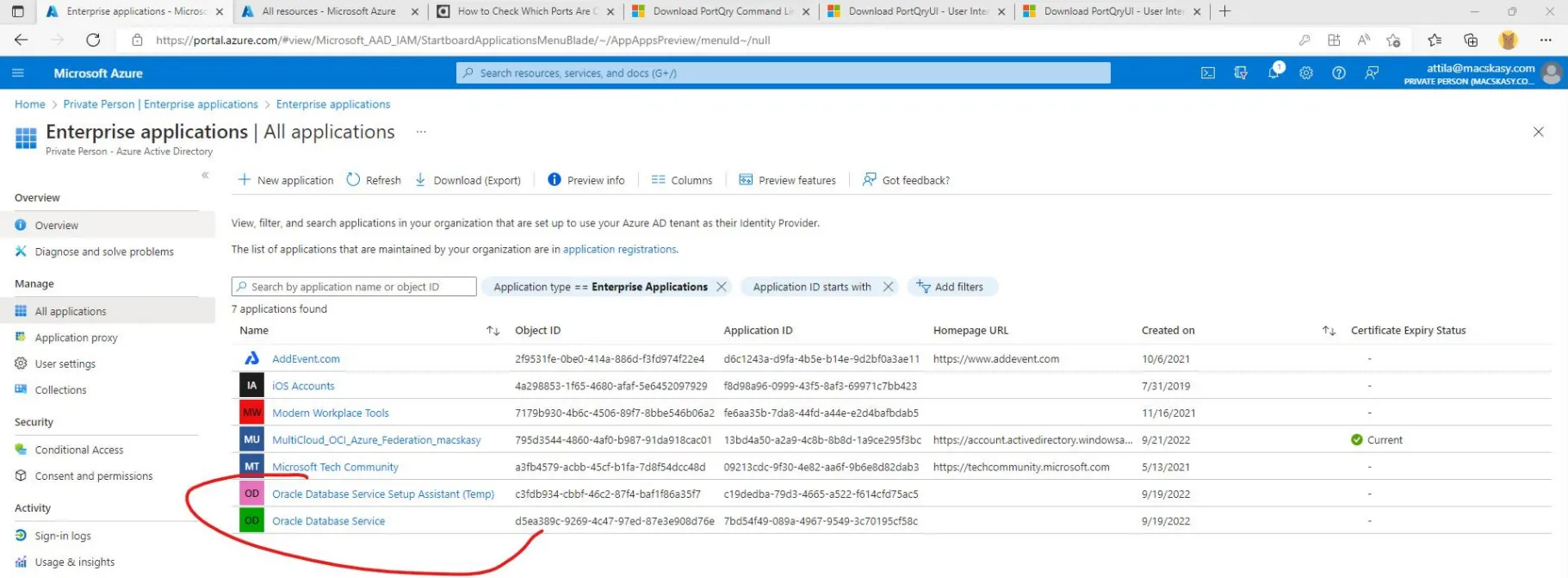Click Add filters button

[x=951, y=287]
